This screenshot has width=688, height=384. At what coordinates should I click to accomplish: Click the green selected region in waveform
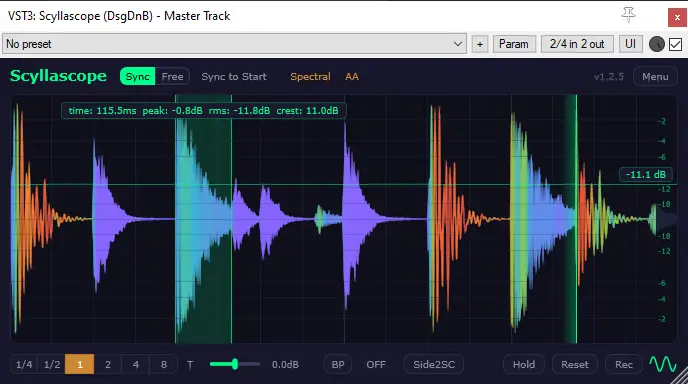pyautogui.click(x=203, y=219)
